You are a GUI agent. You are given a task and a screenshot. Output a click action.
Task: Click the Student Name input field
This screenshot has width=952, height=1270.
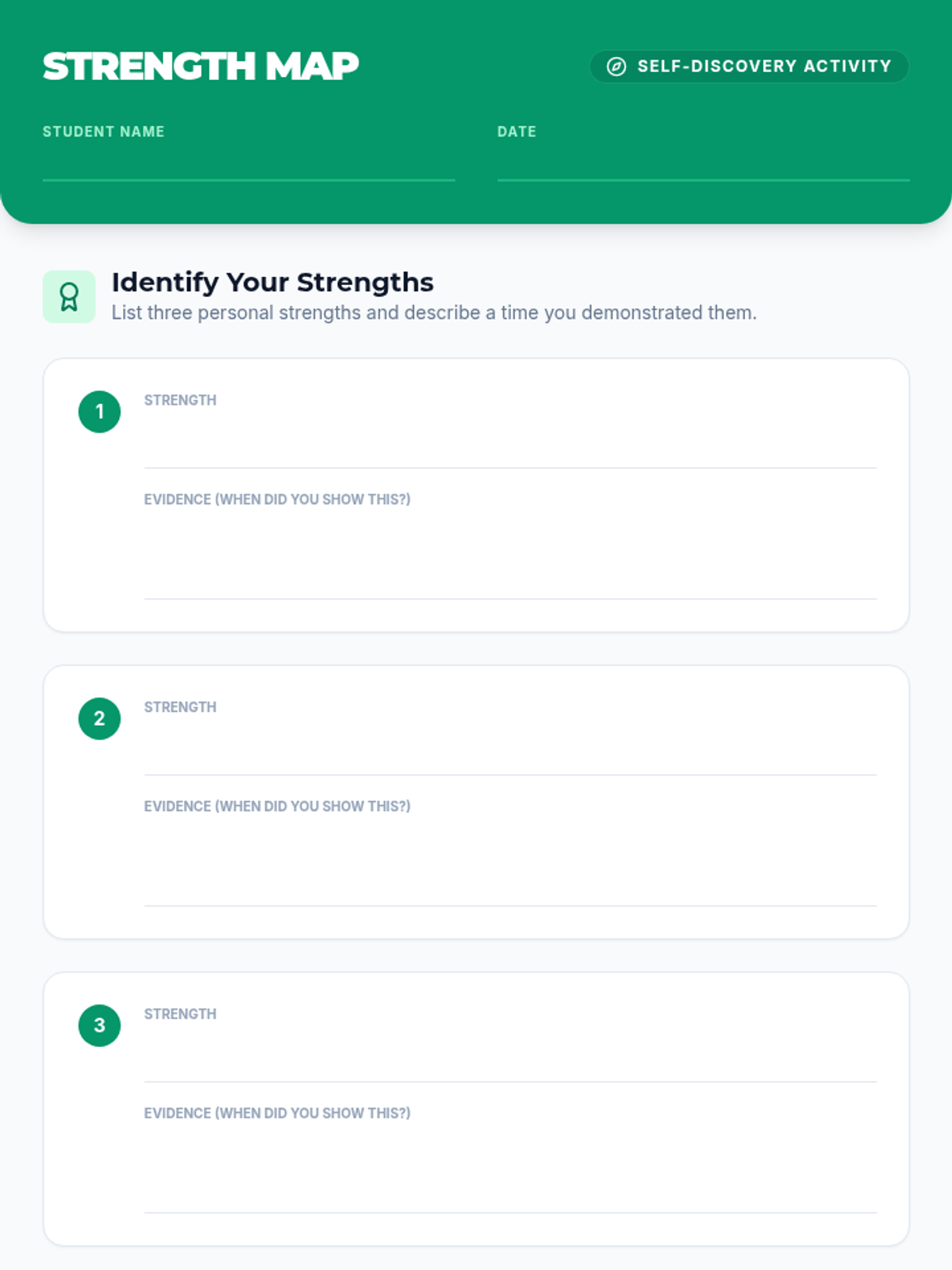(x=248, y=164)
